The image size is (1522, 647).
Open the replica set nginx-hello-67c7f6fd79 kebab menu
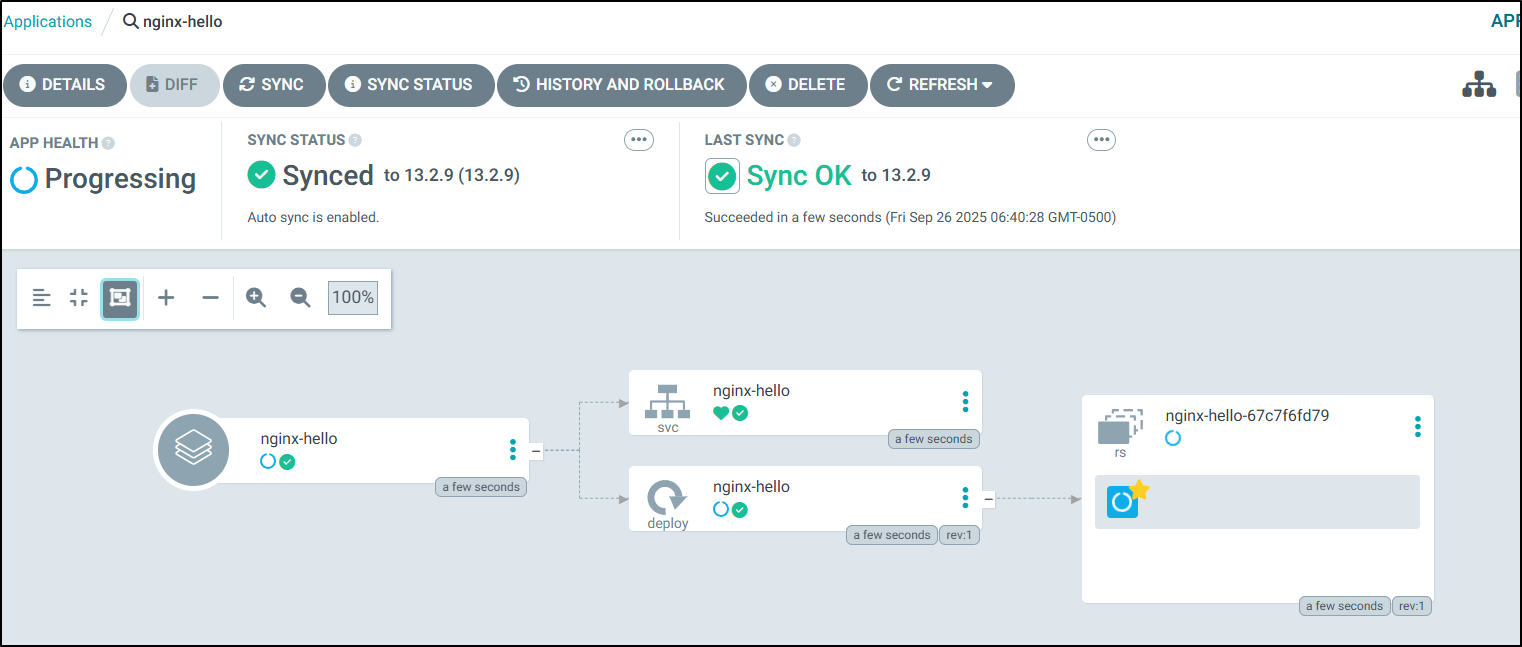click(1417, 427)
